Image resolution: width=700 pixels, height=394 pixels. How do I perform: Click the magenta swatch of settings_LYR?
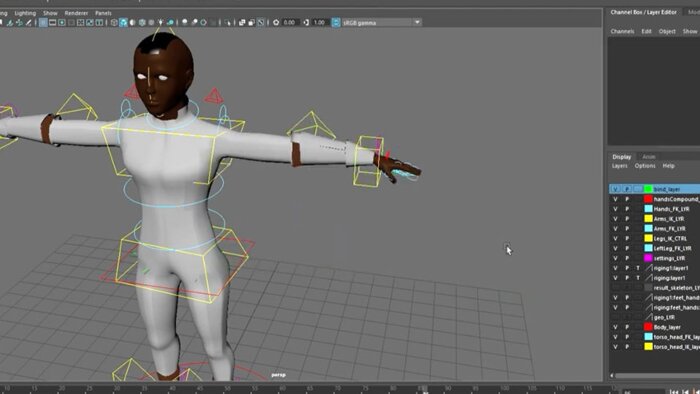(648, 258)
